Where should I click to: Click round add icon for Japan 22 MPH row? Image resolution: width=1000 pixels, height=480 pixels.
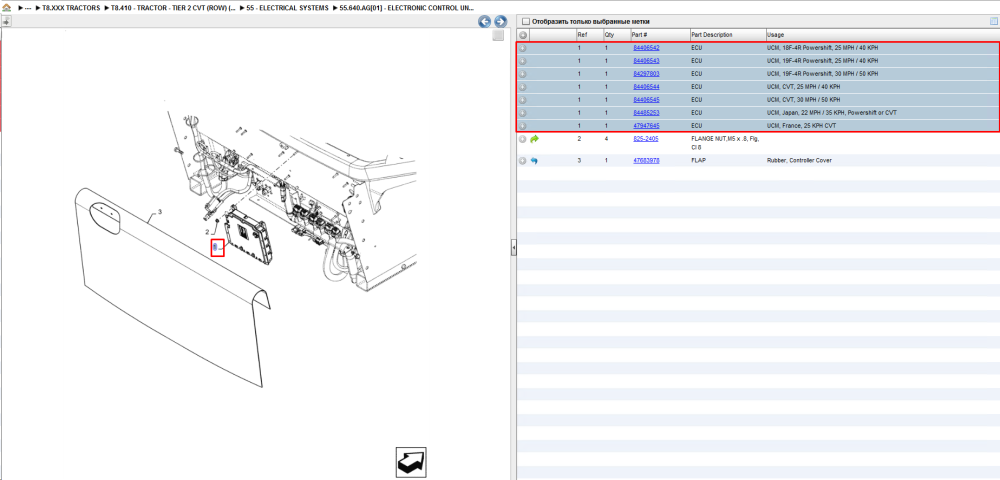523,113
